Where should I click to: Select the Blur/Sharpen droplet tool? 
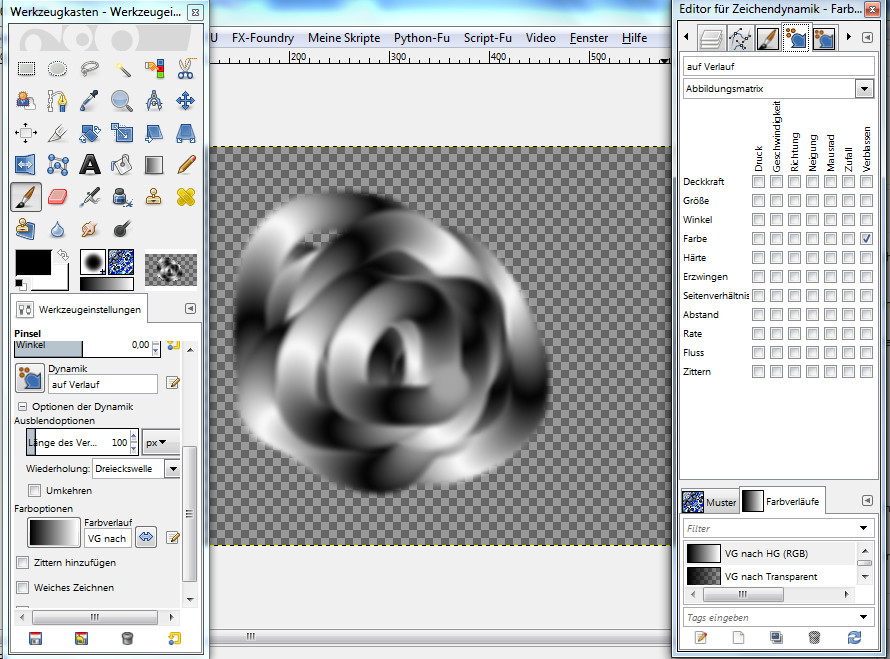[x=57, y=229]
